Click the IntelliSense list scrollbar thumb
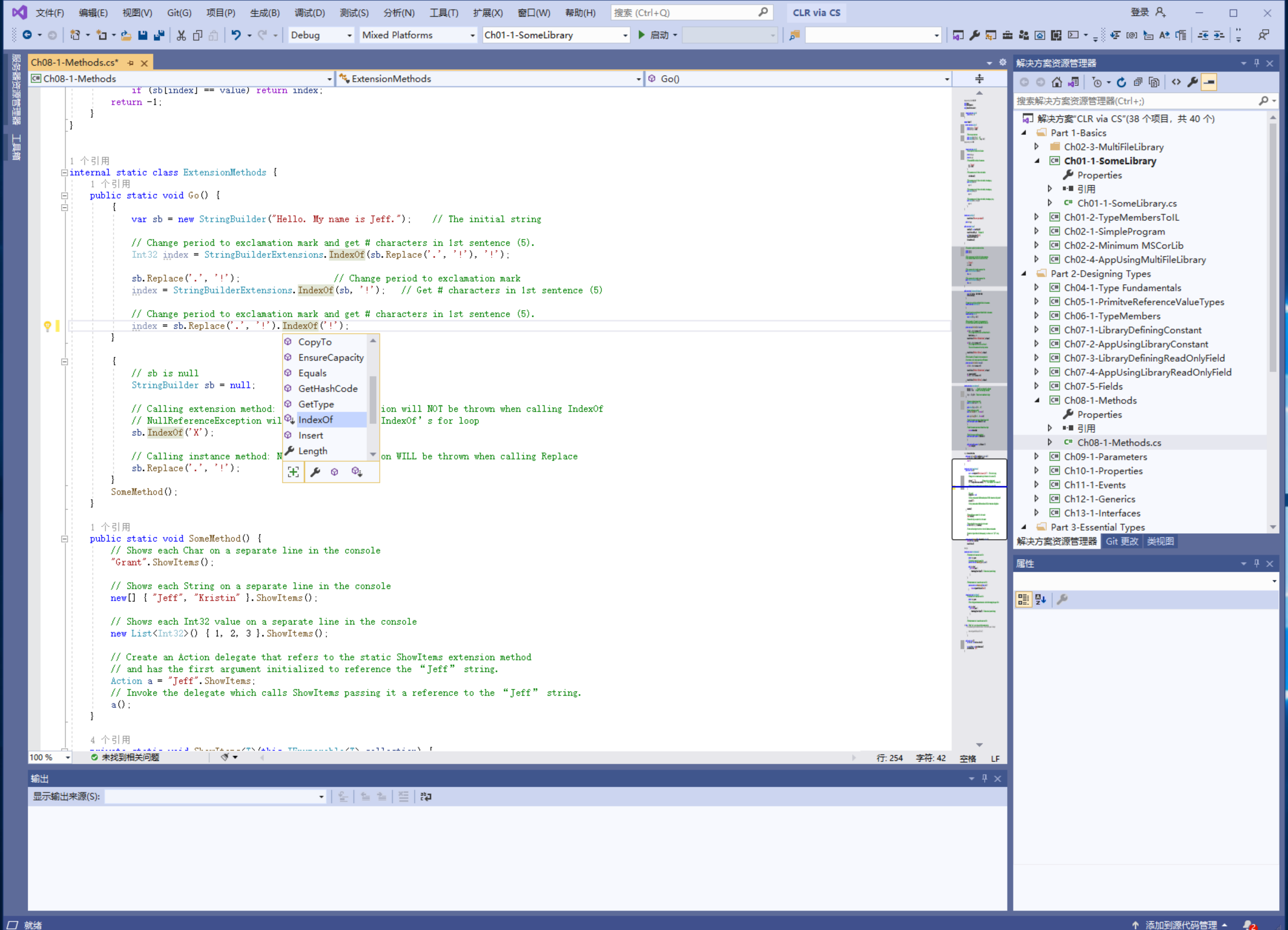1288x930 pixels. 373,399
